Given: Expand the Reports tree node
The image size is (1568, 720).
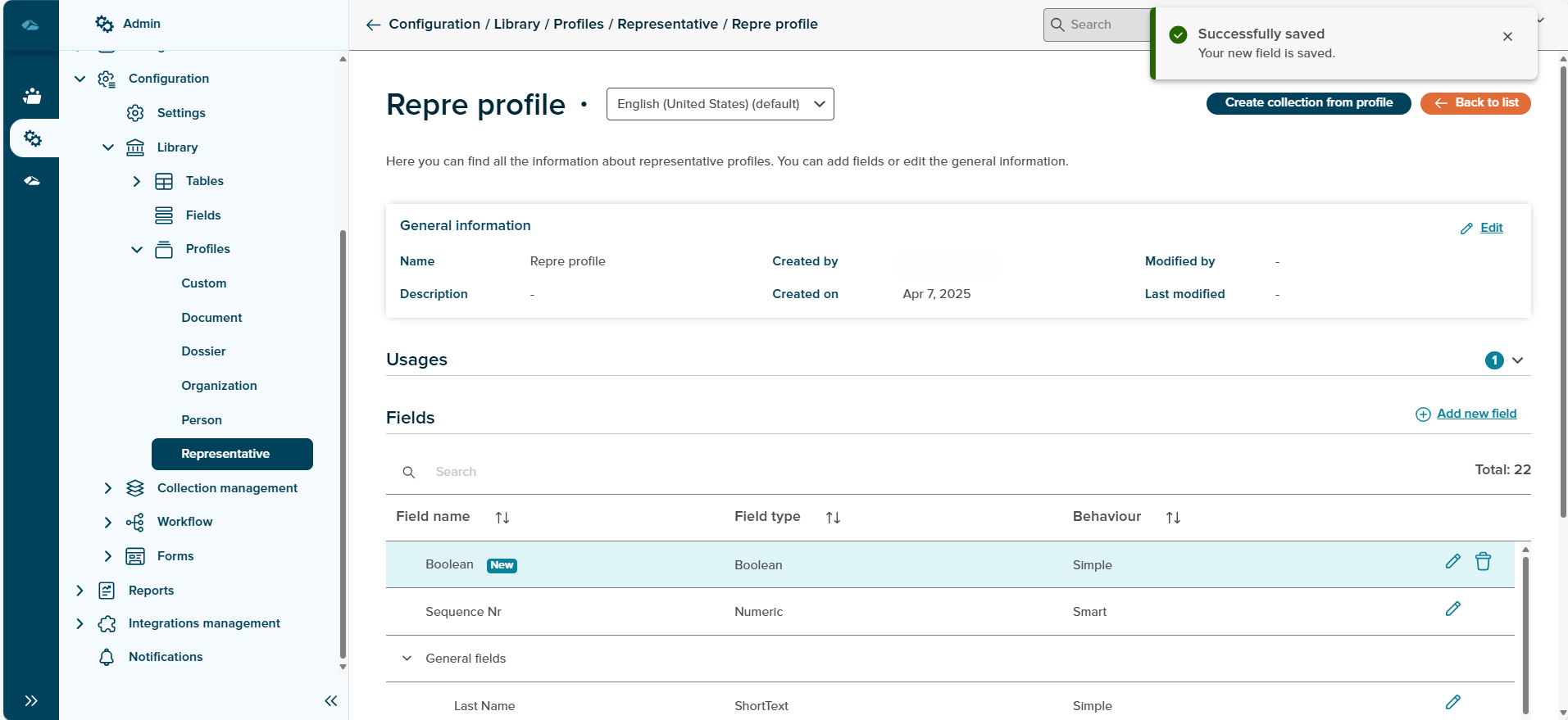Looking at the screenshot, I should [80, 591].
